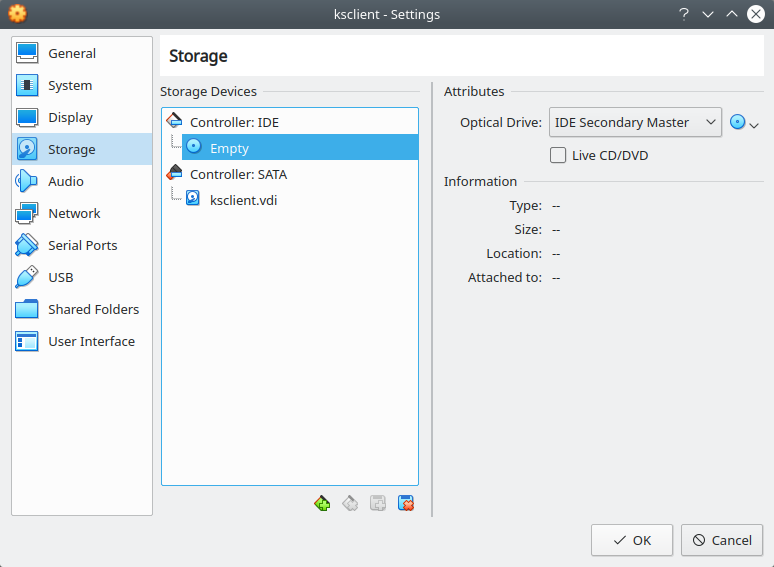Screen dimensions: 774x567
Task: Click the Empty optical disc icon
Action: click(194, 146)
